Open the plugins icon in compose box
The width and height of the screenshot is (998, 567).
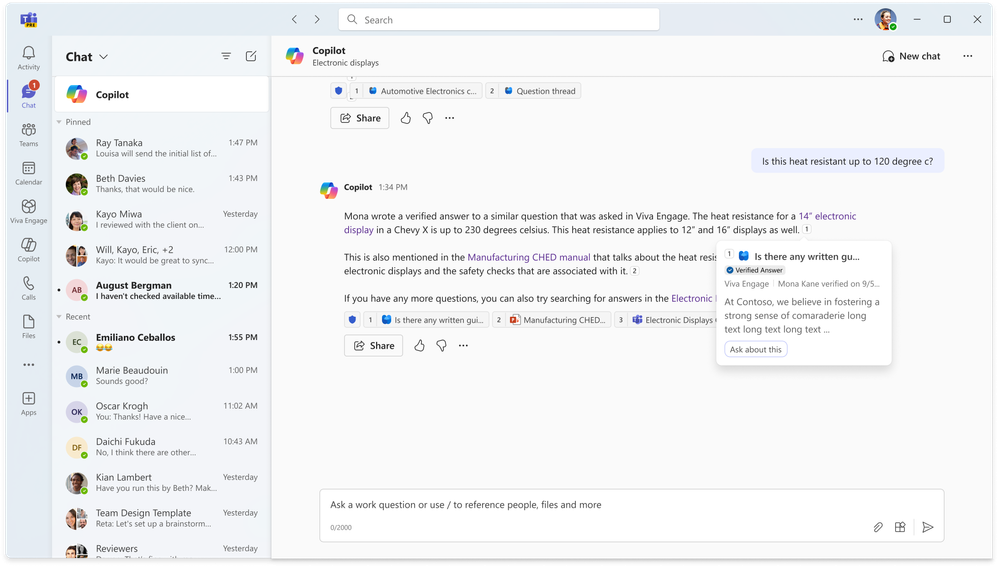tap(900, 527)
